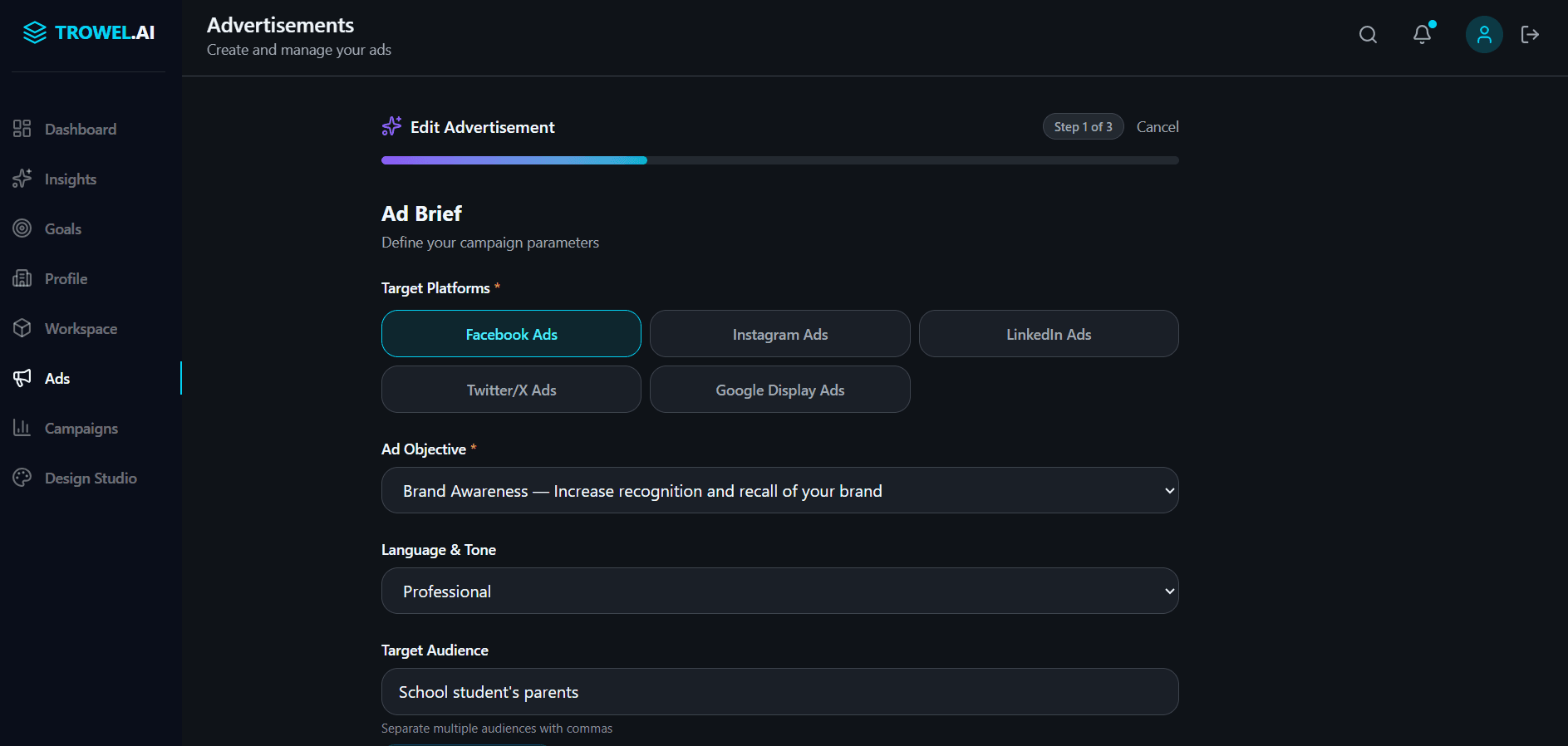Viewport: 1568px width, 746px height.
Task: Click the Workspace cube icon
Action: tap(22, 328)
